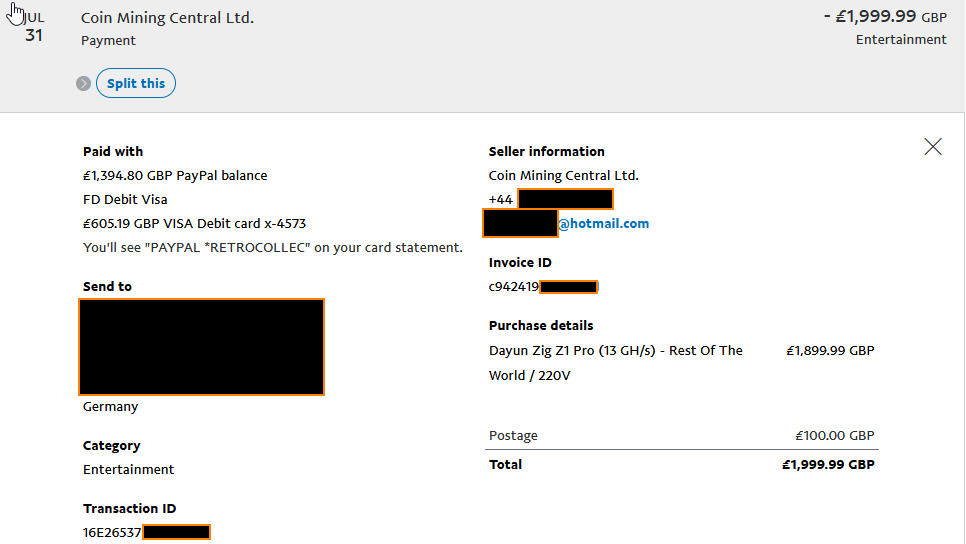
Task: Click the seller phone number starting +44
Action: click(x=551, y=200)
